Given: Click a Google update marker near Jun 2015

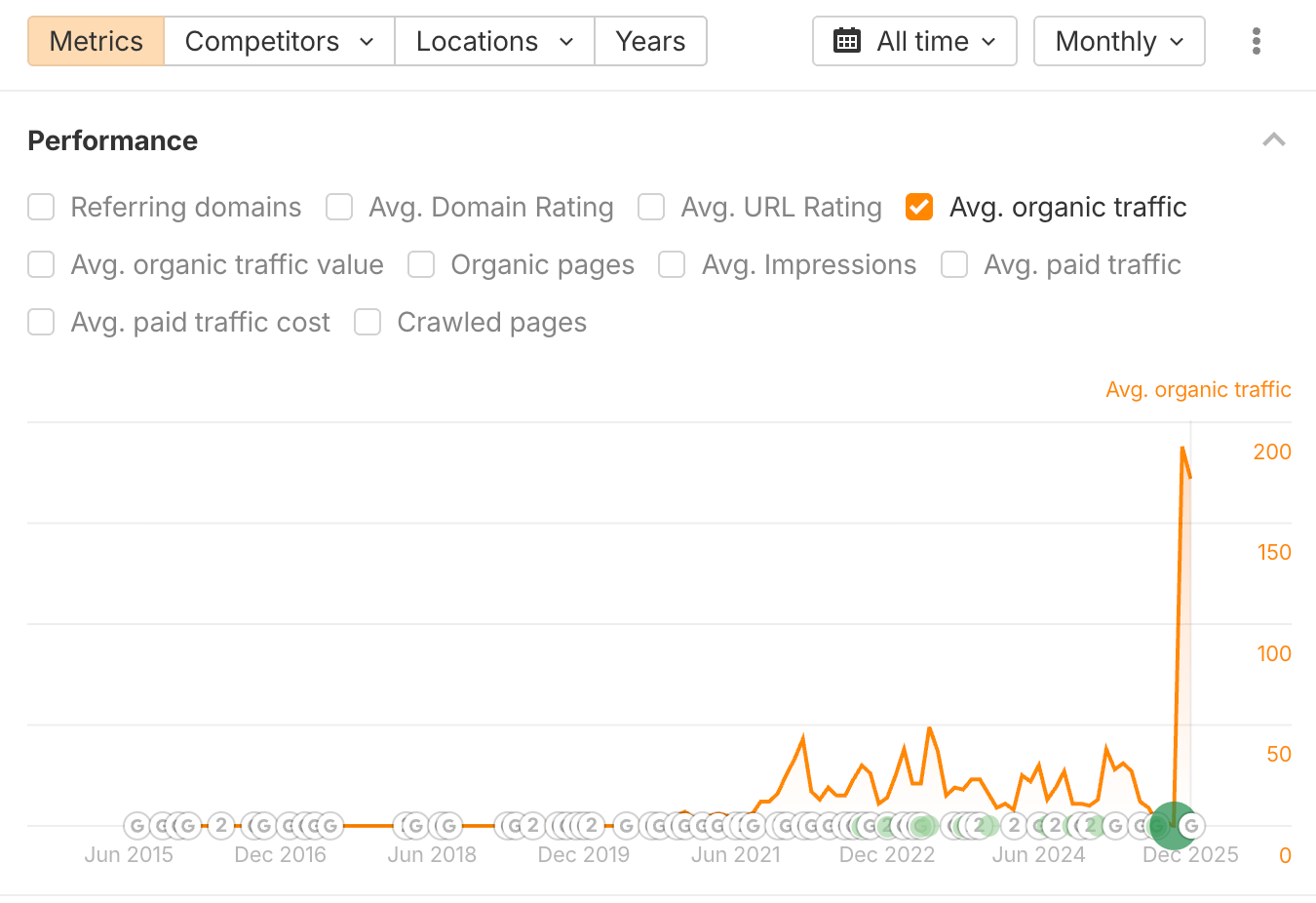Looking at the screenshot, I should tap(135, 825).
